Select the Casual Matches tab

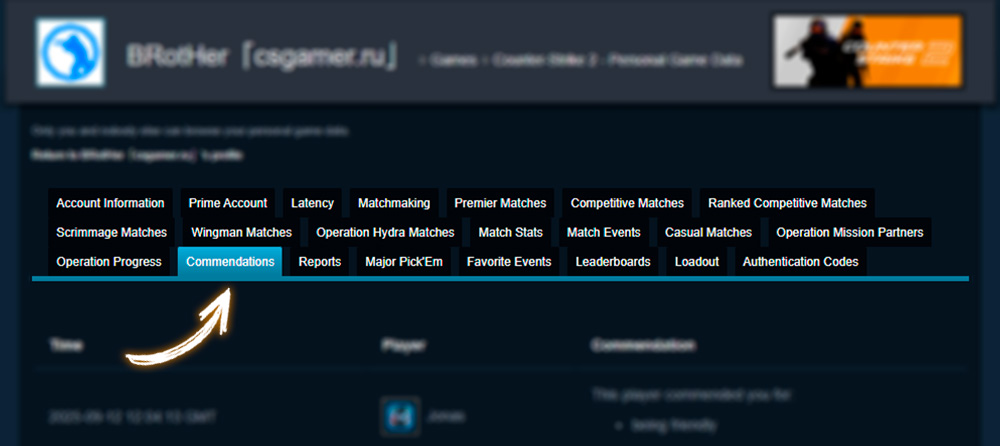pyautogui.click(x=709, y=232)
